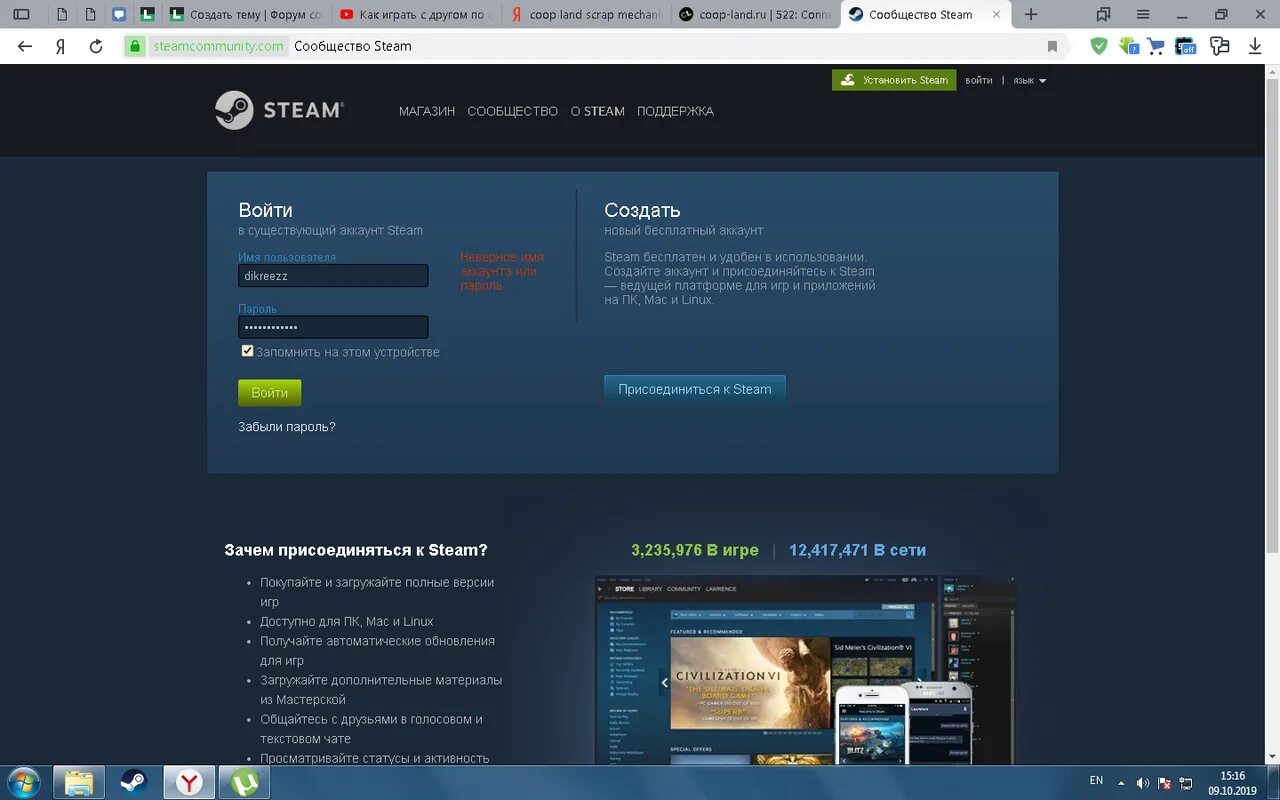Click the Зачем присоединяться к Steam? heading

[x=356, y=550]
